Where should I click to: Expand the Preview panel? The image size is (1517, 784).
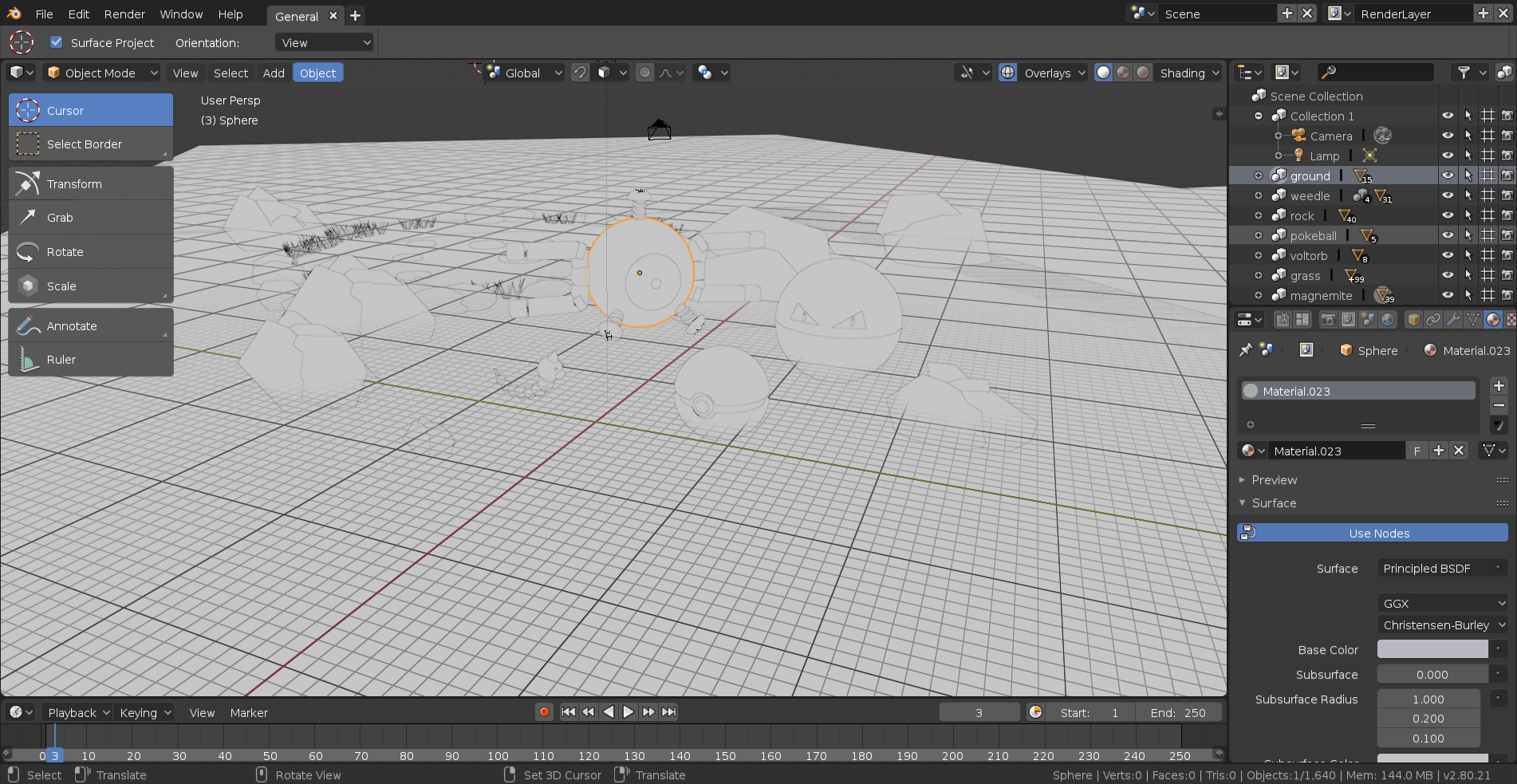coord(1274,480)
